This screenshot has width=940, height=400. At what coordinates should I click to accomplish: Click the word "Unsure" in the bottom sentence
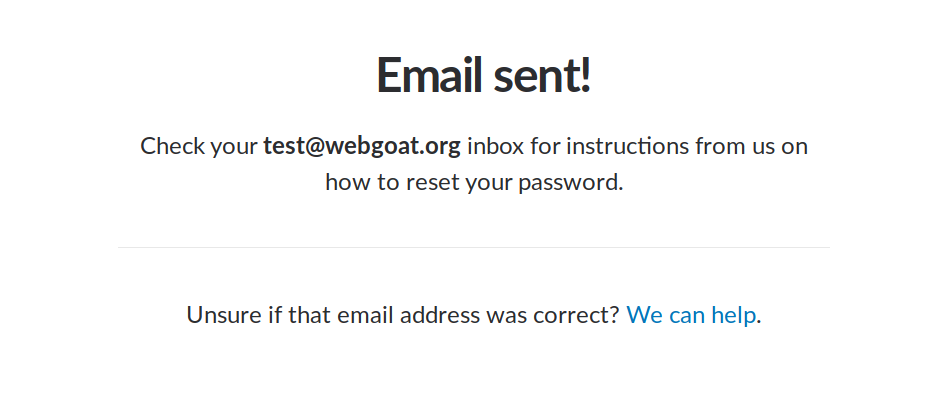pyautogui.click(x=224, y=314)
